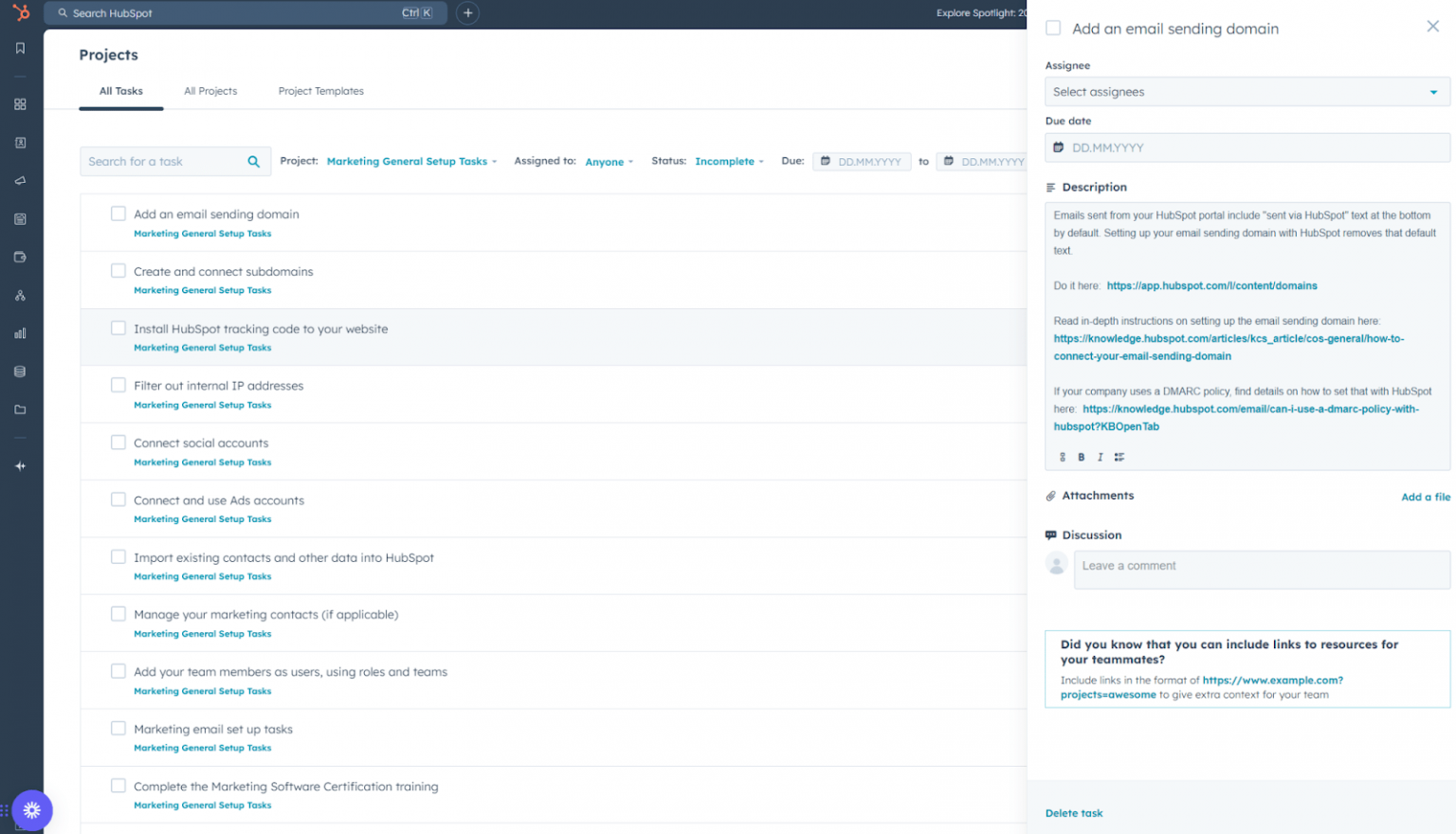The image size is (1456, 834).
Task: Check the Add an email sending domain task
Action: [x=118, y=213]
